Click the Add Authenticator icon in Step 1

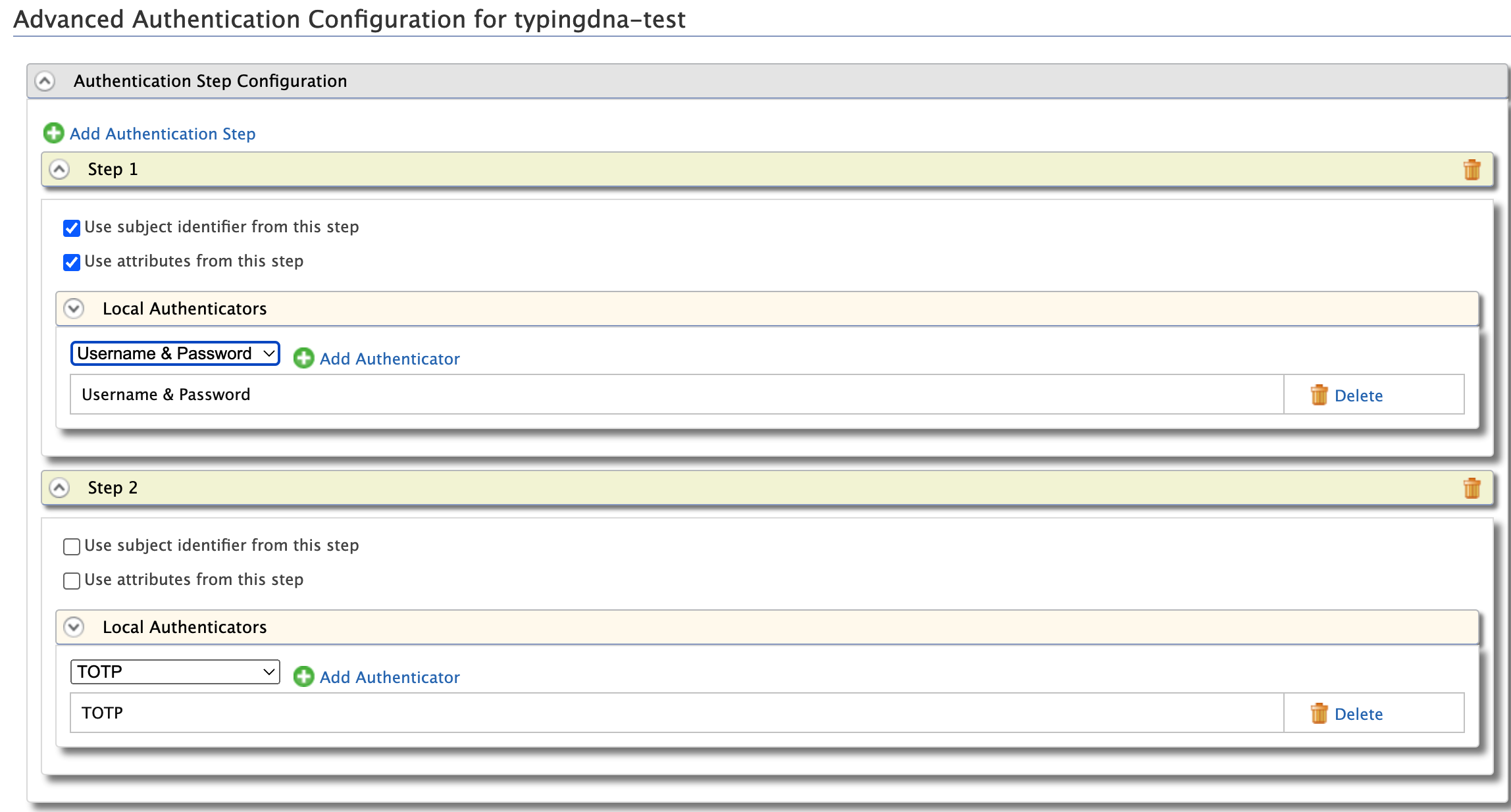point(305,358)
